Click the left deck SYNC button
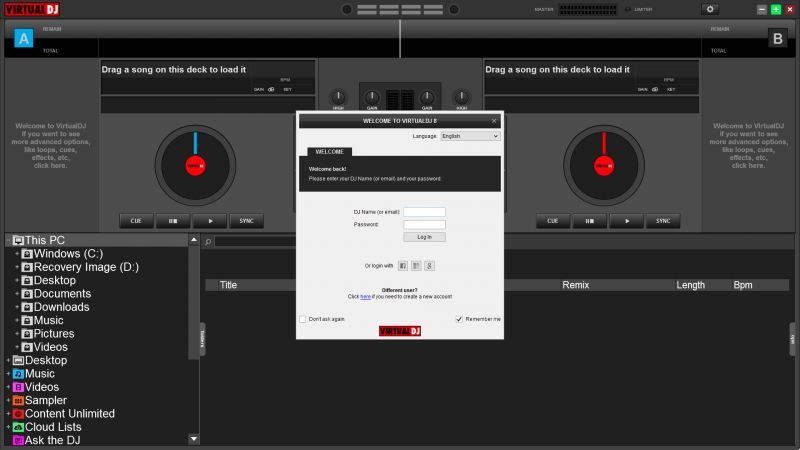Image resolution: width=800 pixels, height=450 pixels. click(x=246, y=221)
